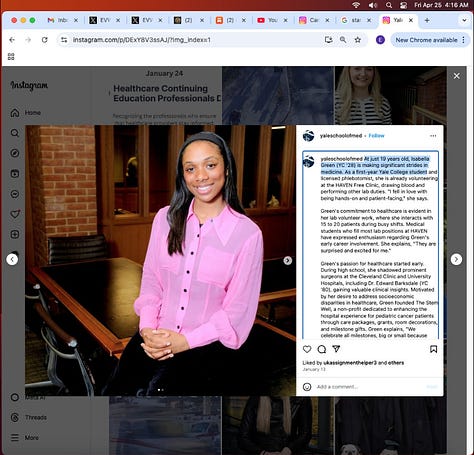Like the post with heart icon

coord(307,349)
